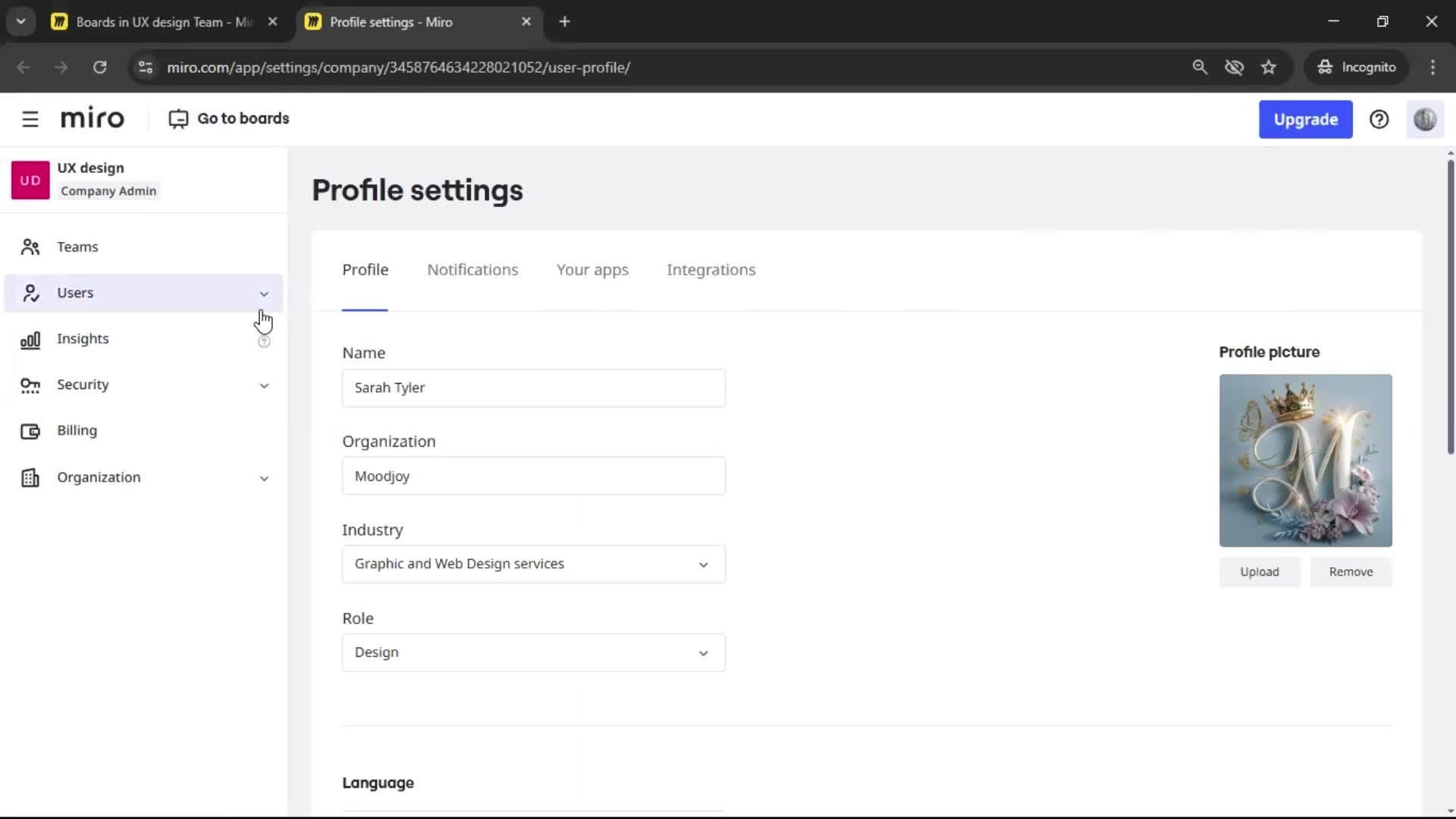Click the profile picture thumbnail

click(x=1305, y=460)
